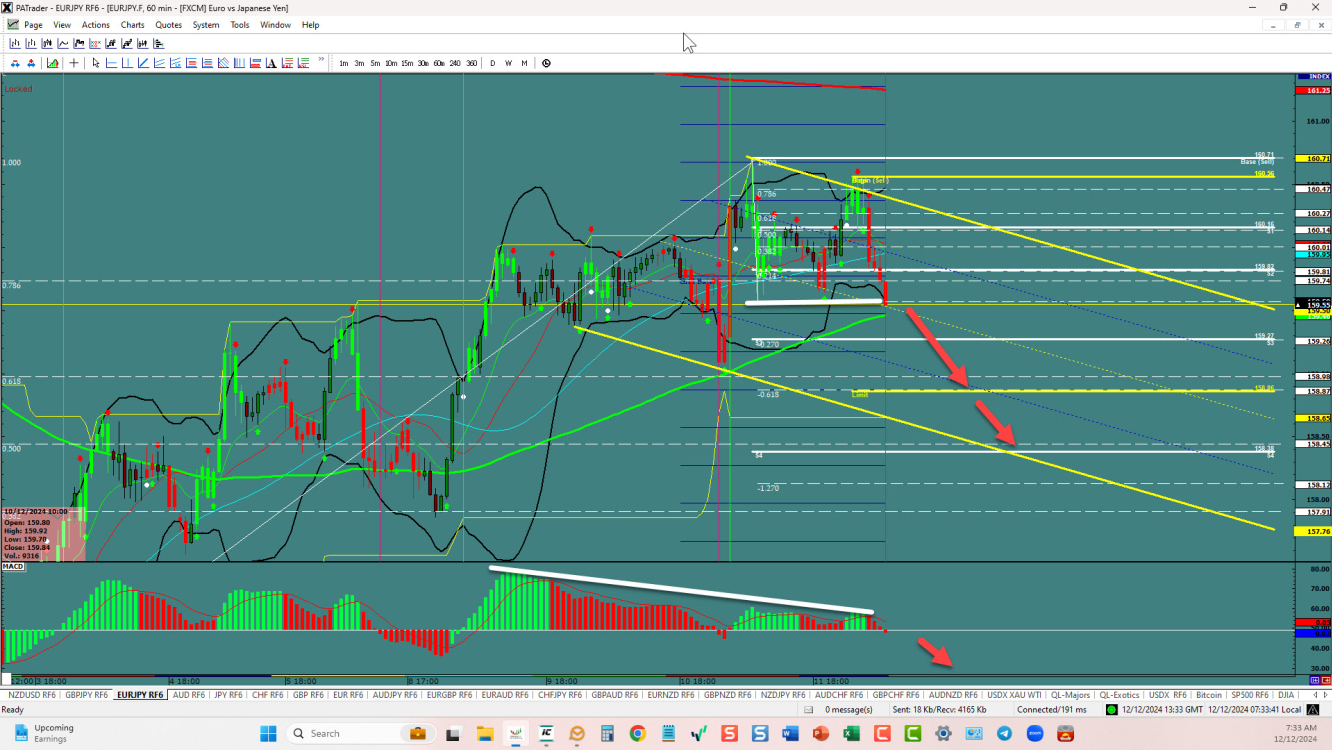
Task: Open the Windows Start menu
Action: coord(268,733)
